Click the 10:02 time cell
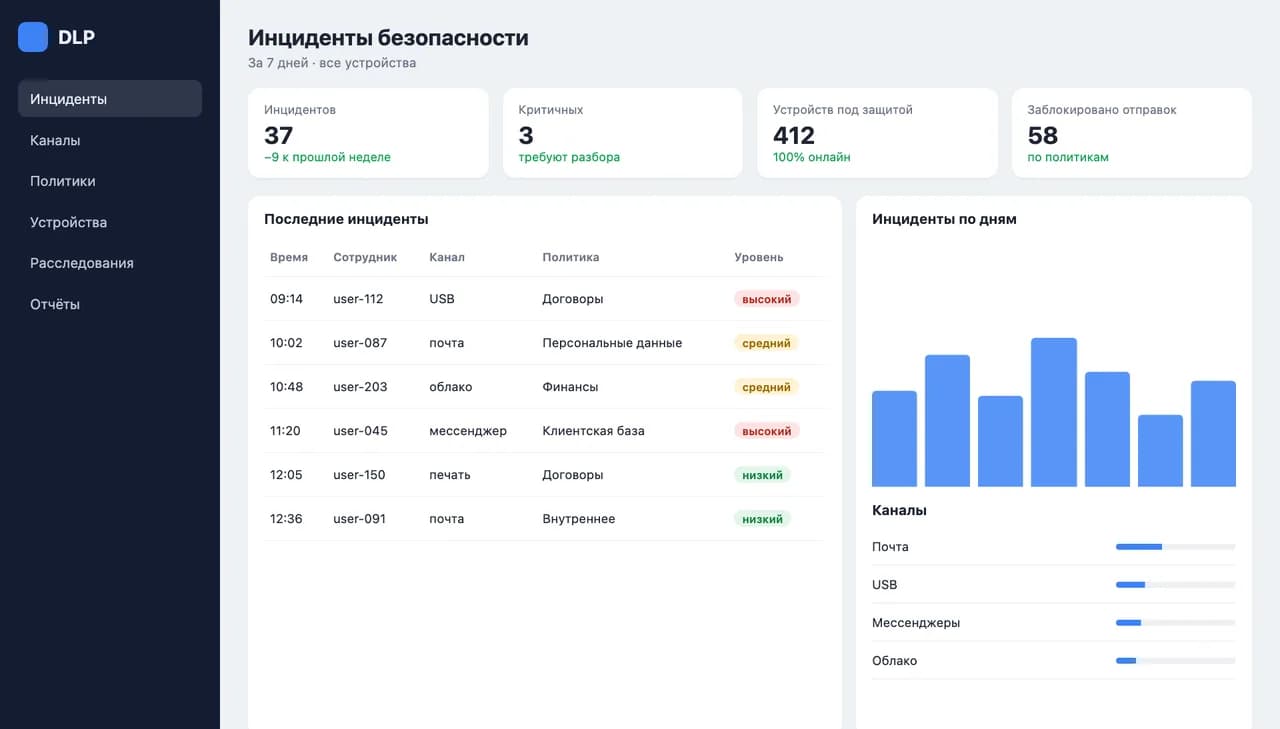Viewport: 1280px width, 729px height. 286,343
